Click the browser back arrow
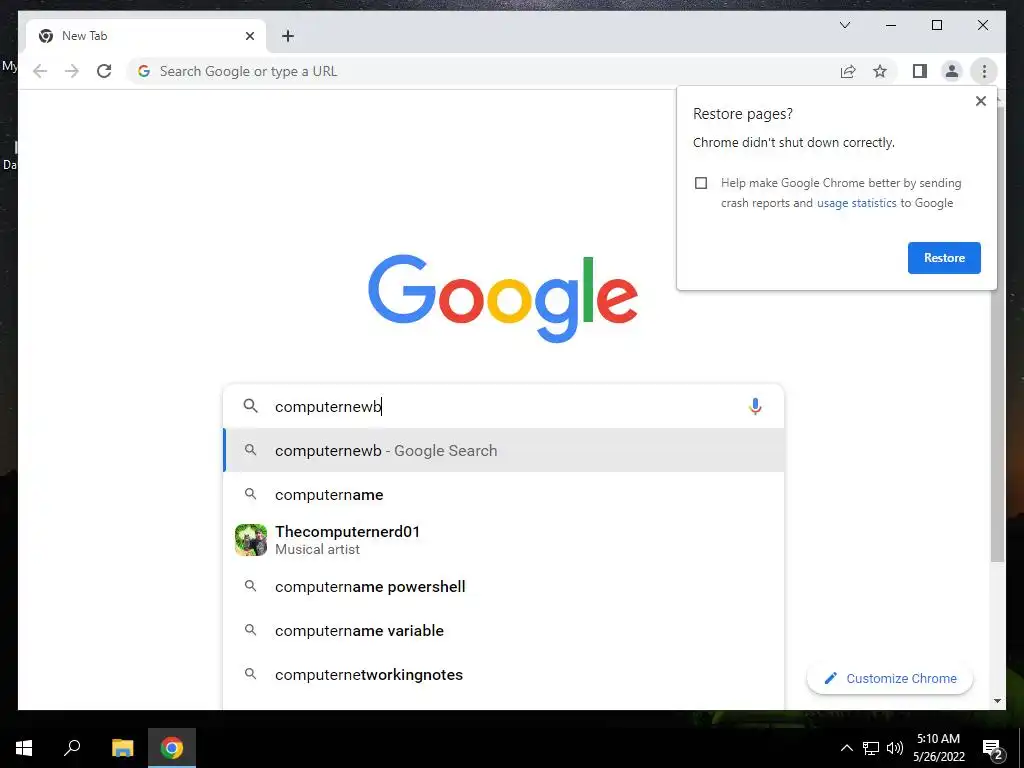 (40, 71)
